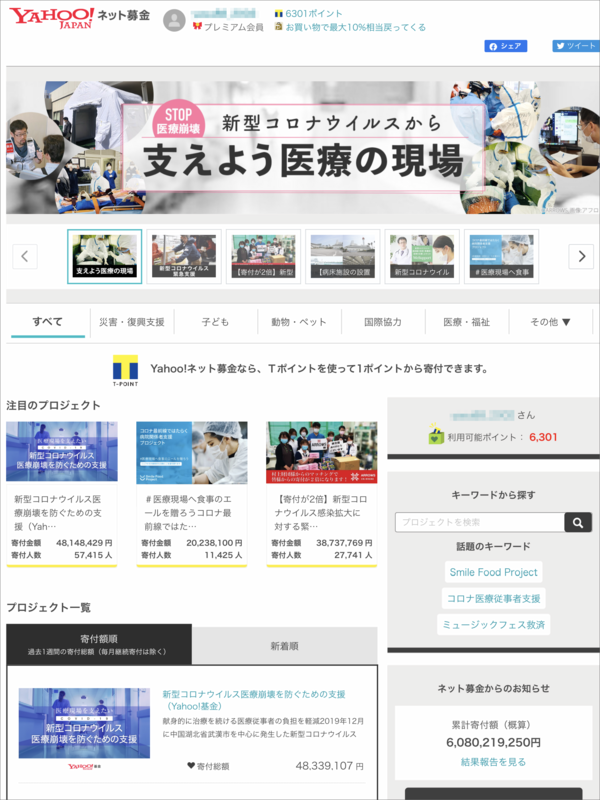The image size is (600, 800).
Task: Switch to the 動物・ペット tab
Action: click(299, 322)
